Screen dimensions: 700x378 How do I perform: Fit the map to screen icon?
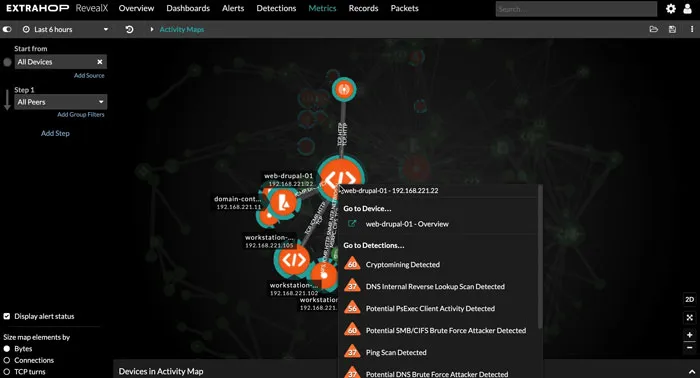689,318
